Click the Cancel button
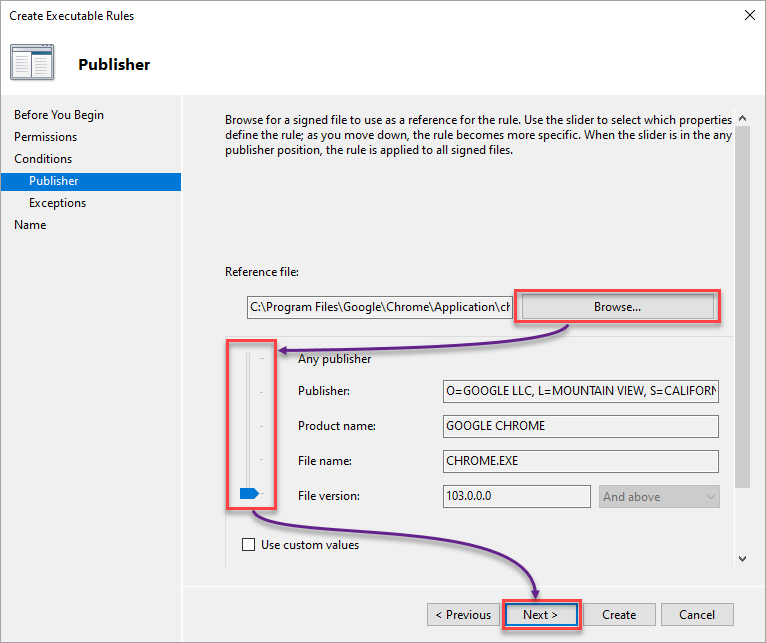Screen dimensions: 766x643 (697, 615)
